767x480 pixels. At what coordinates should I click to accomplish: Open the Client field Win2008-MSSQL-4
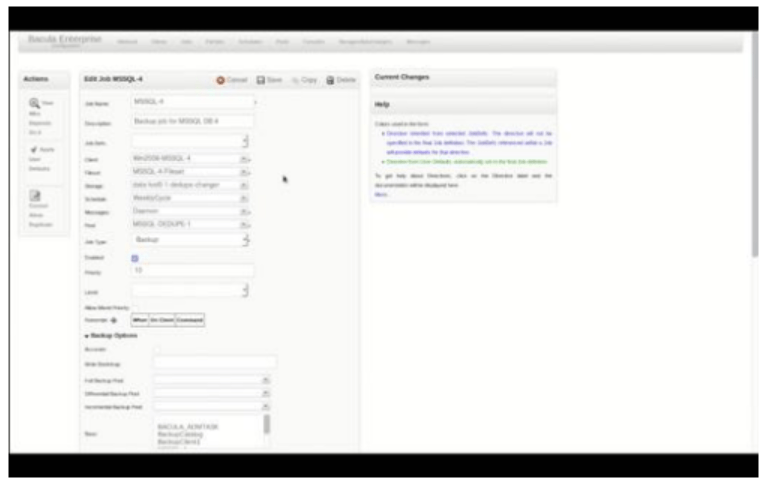tap(185, 159)
